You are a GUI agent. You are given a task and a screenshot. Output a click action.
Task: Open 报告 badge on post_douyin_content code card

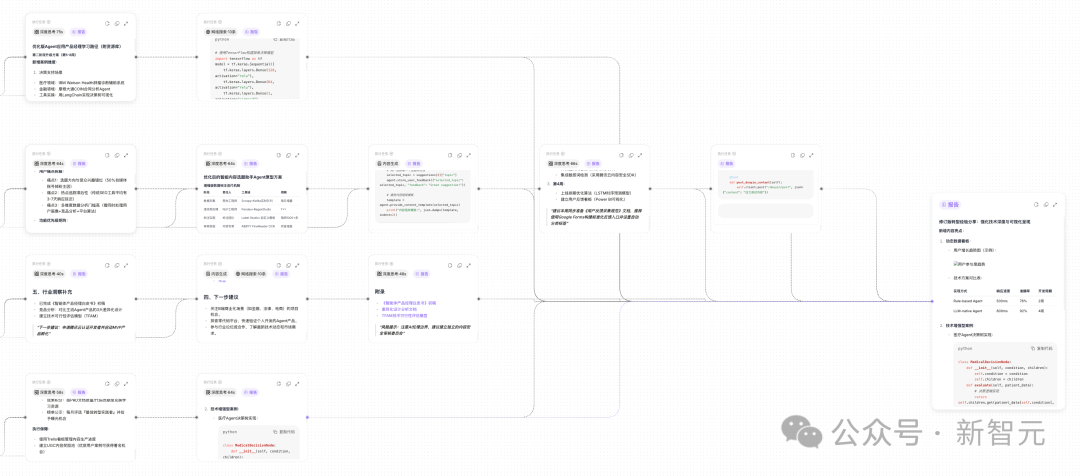(727, 163)
